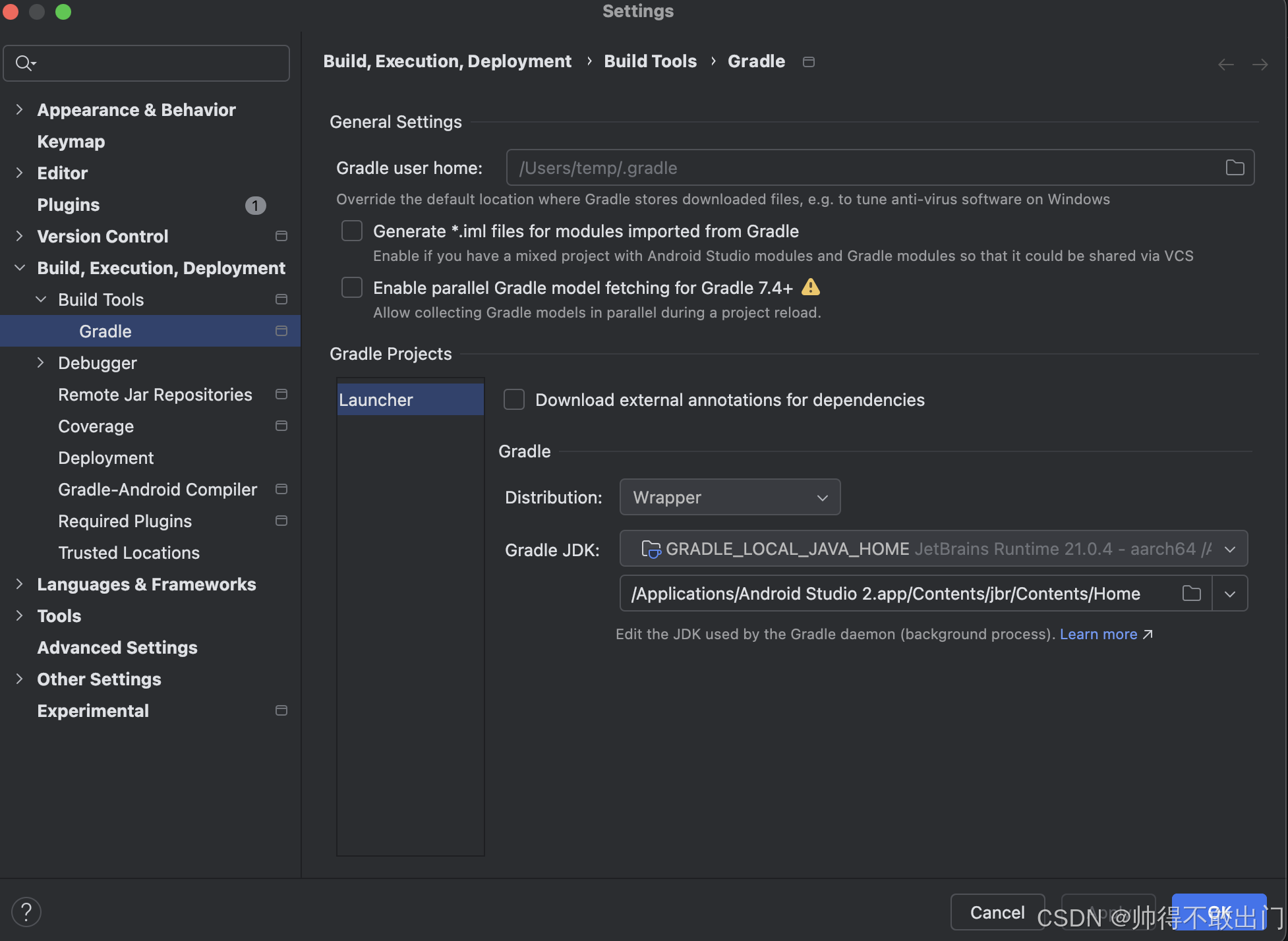Click back navigation arrow in settings header
This screenshot has height=941, width=1288.
point(1225,65)
